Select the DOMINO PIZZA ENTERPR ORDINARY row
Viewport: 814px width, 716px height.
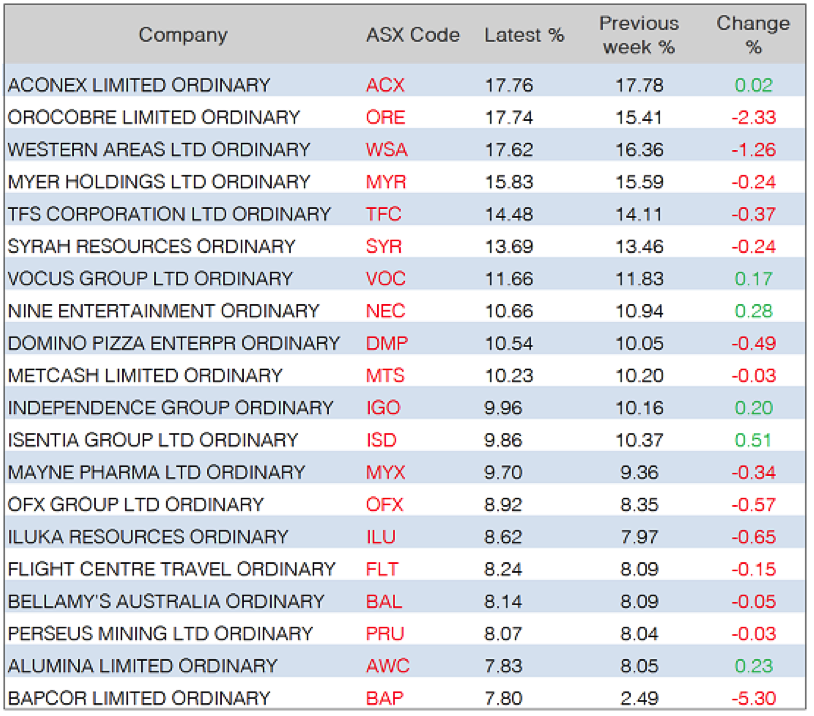tap(174, 343)
